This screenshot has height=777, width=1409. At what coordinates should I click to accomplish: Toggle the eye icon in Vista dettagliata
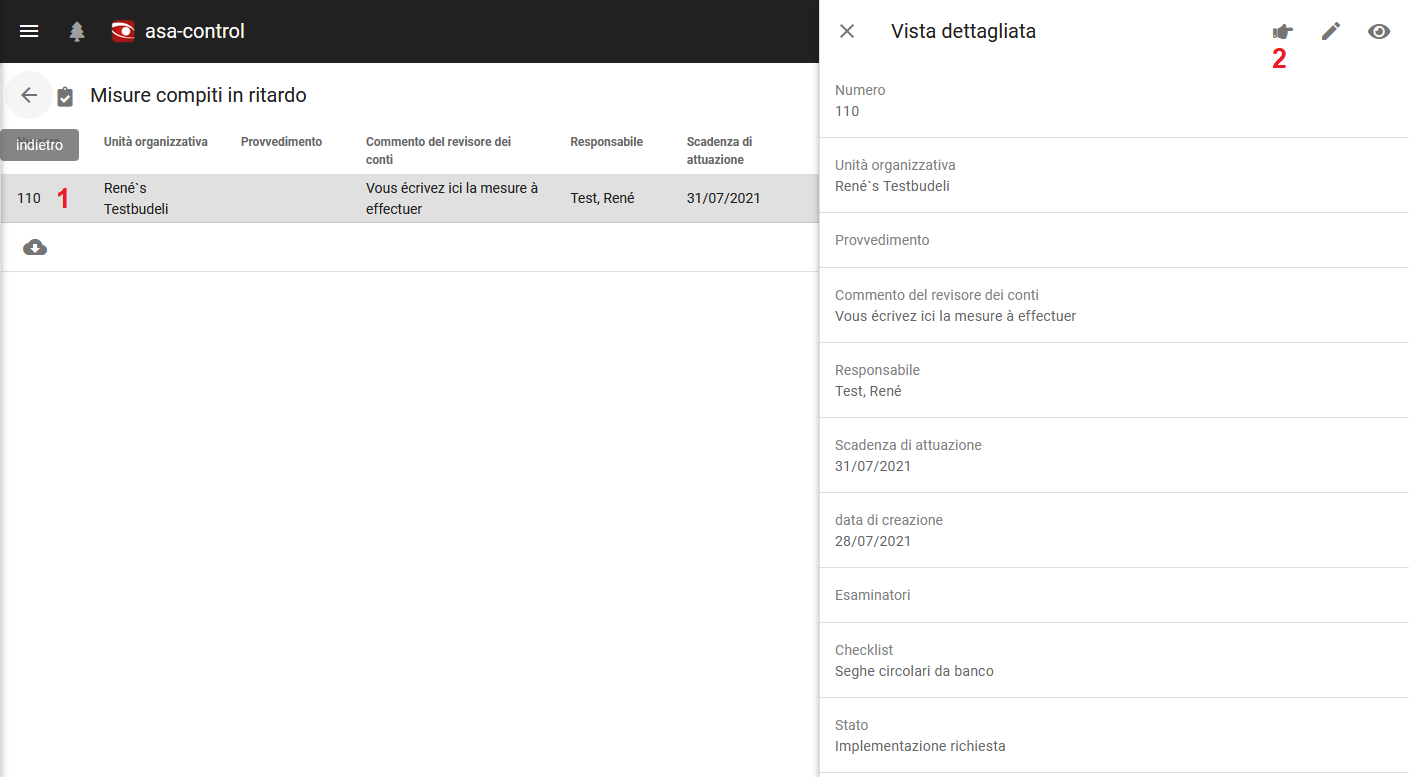point(1379,31)
